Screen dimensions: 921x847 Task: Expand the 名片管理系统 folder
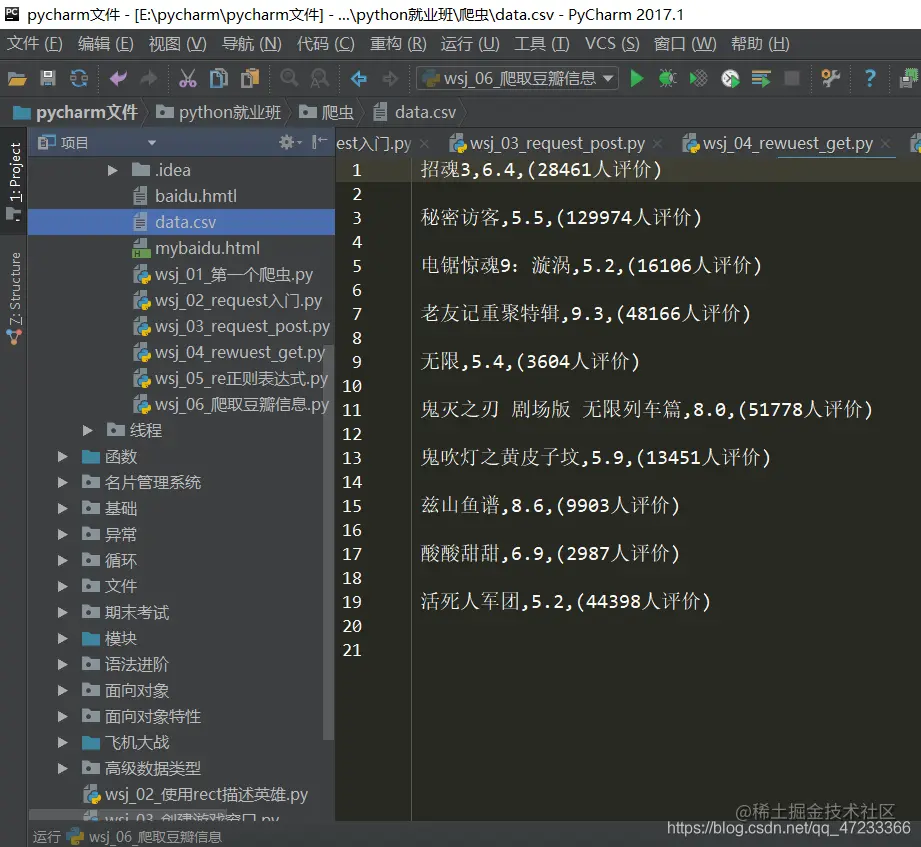point(62,483)
